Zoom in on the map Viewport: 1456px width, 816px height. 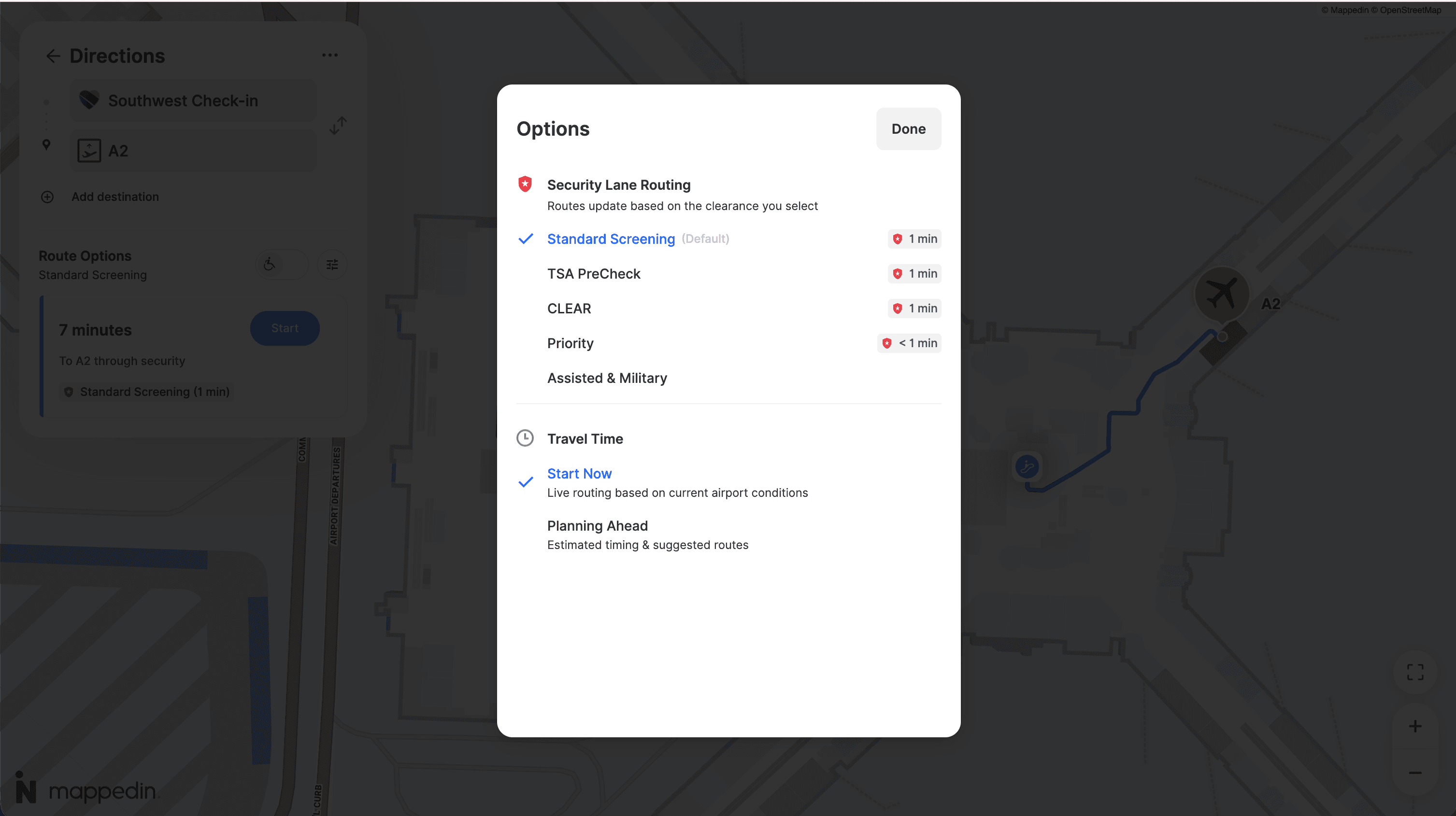[1415, 726]
